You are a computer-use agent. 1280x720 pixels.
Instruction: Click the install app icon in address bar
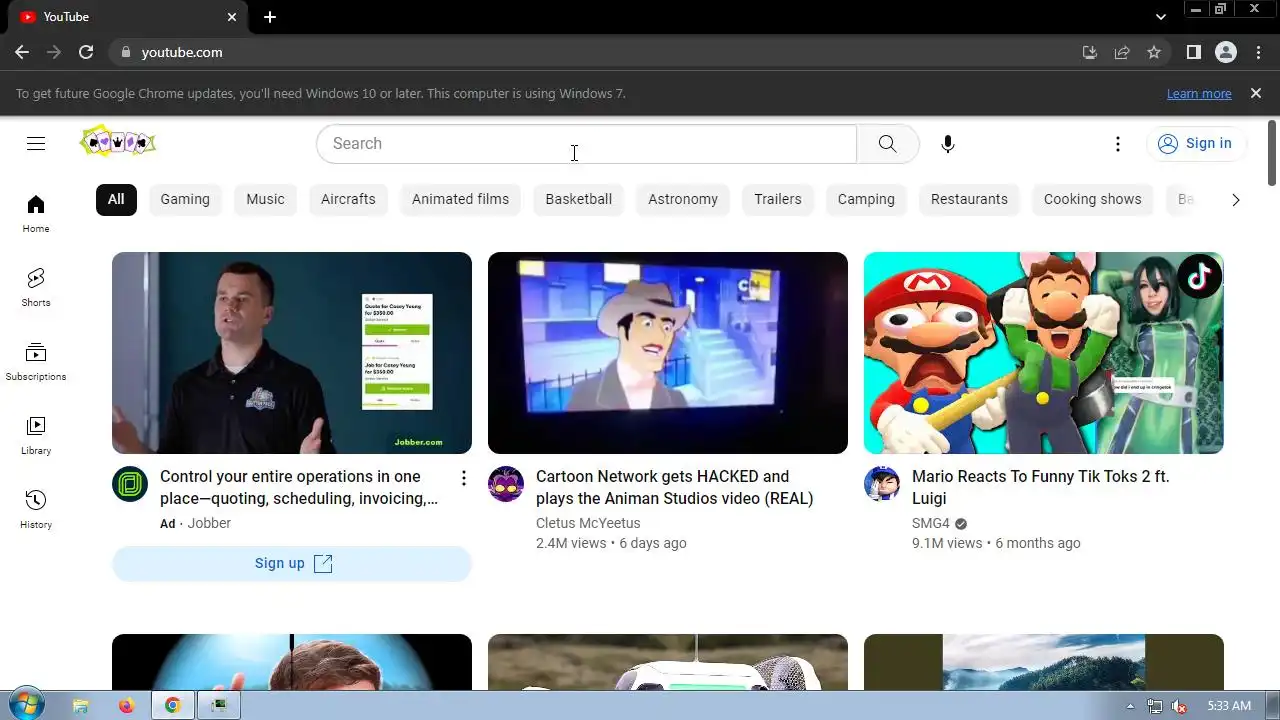1090,52
